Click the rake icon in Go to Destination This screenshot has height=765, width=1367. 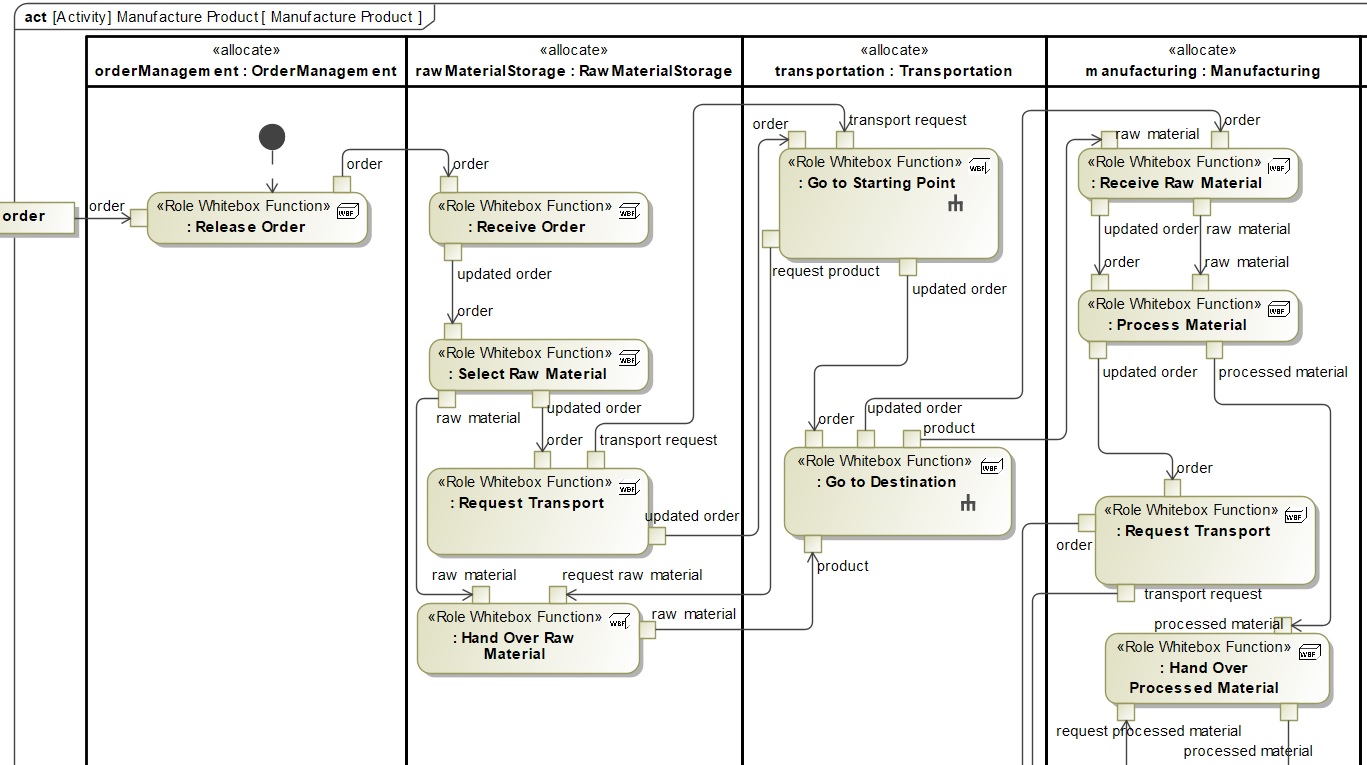[967, 504]
